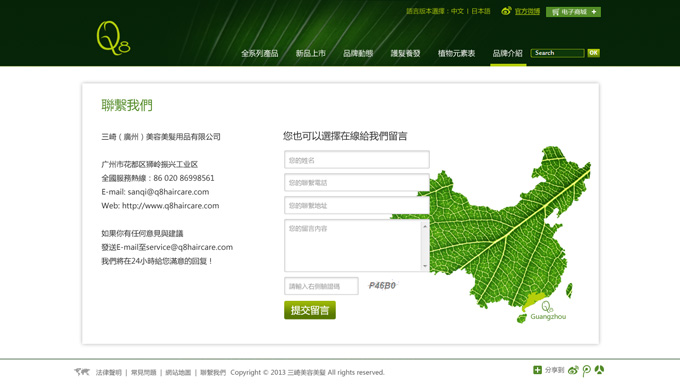Image resolution: width=680 pixels, height=386 pixels.
Task: Click the textarea scrollbar down arrow
Action: point(425,266)
